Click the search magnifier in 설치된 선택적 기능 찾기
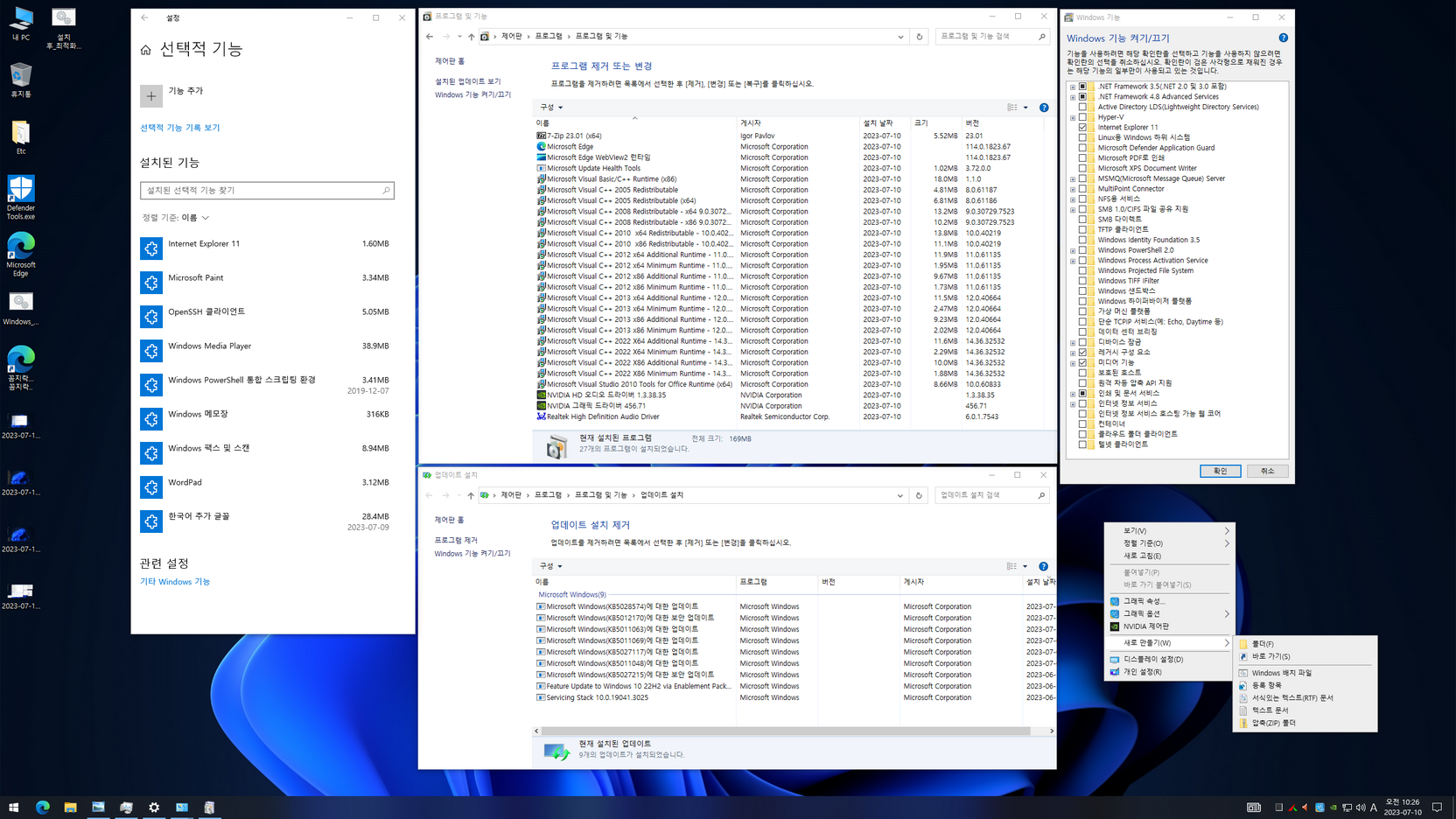 (386, 190)
